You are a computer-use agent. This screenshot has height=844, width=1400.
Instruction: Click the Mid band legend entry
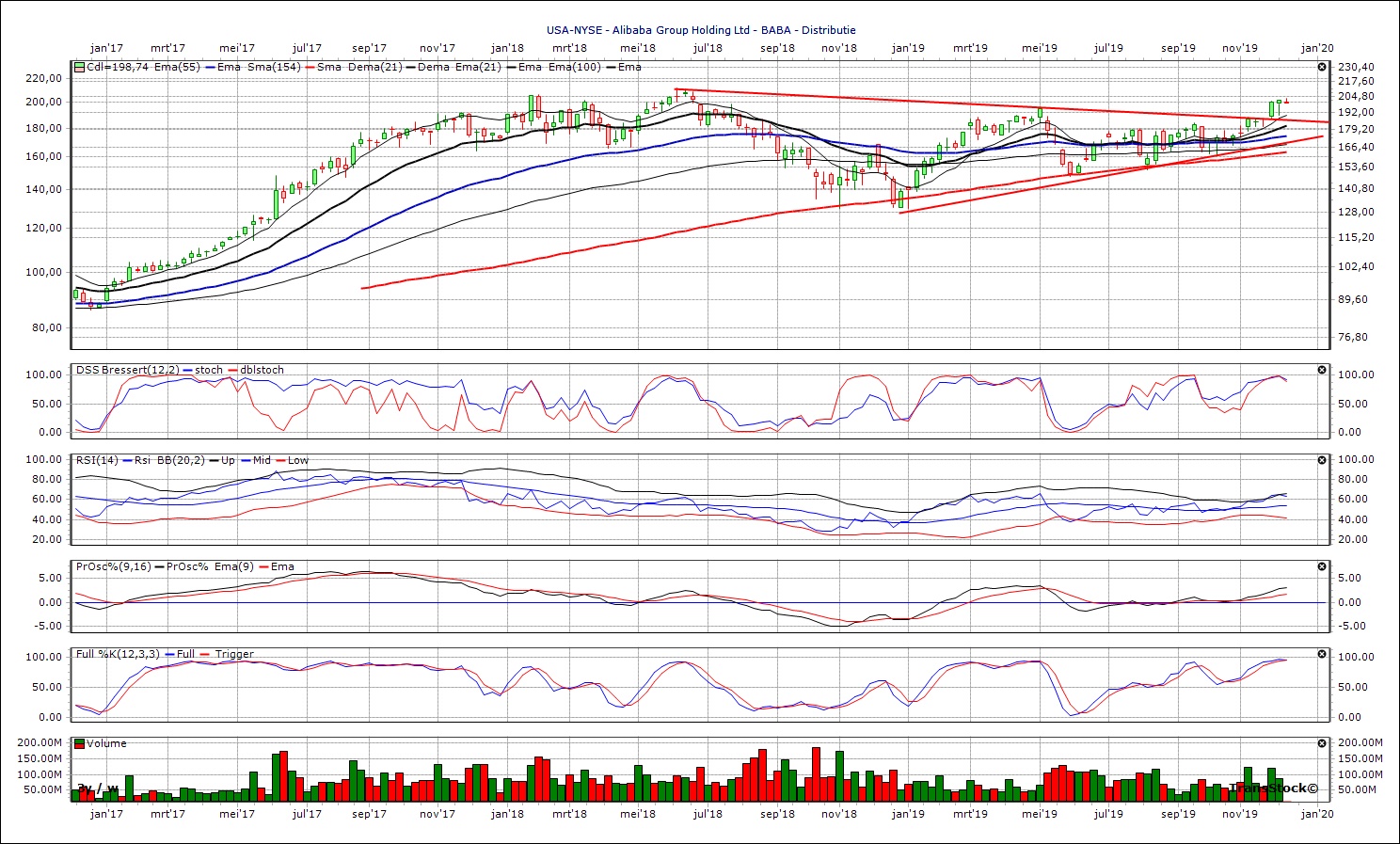tap(254, 460)
